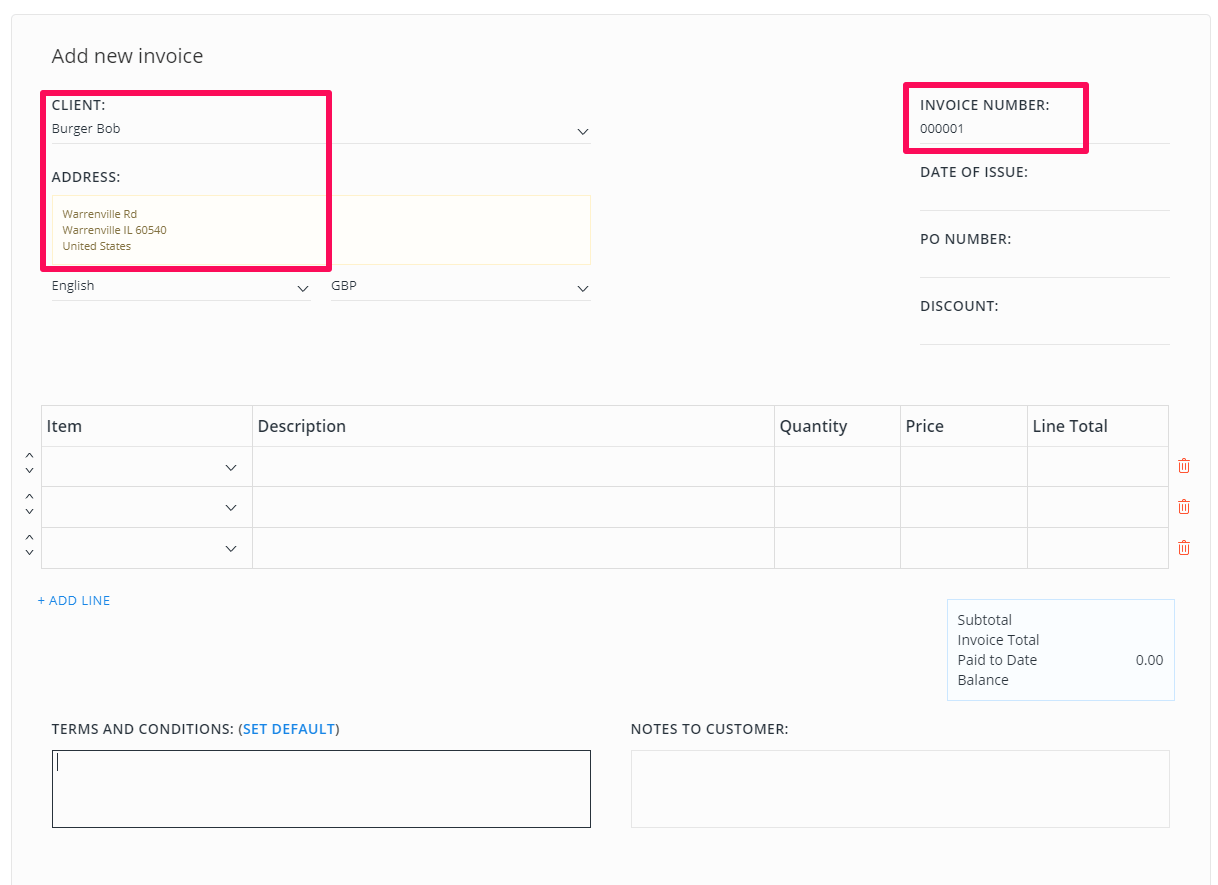Delete the second invoice line with trash icon
This screenshot has width=1218, height=885.
click(x=1184, y=507)
